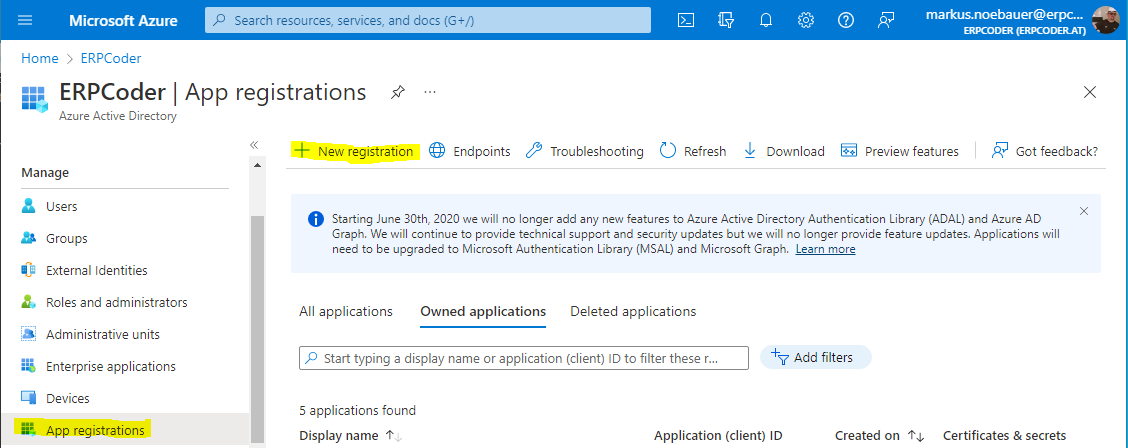Open the Directories and subscriptions filter icon

point(726,20)
